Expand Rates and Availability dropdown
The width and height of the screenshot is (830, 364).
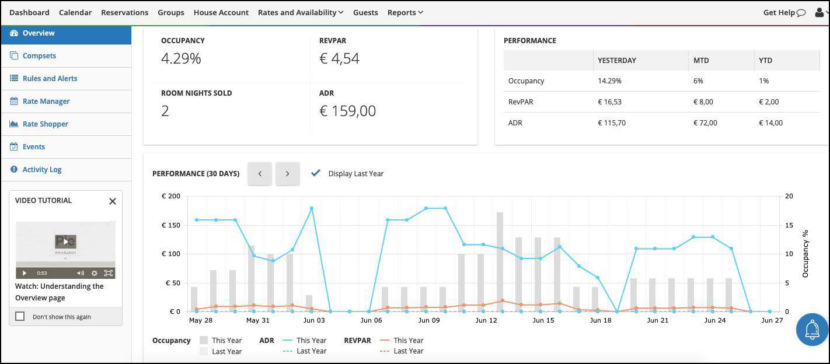[x=301, y=12]
